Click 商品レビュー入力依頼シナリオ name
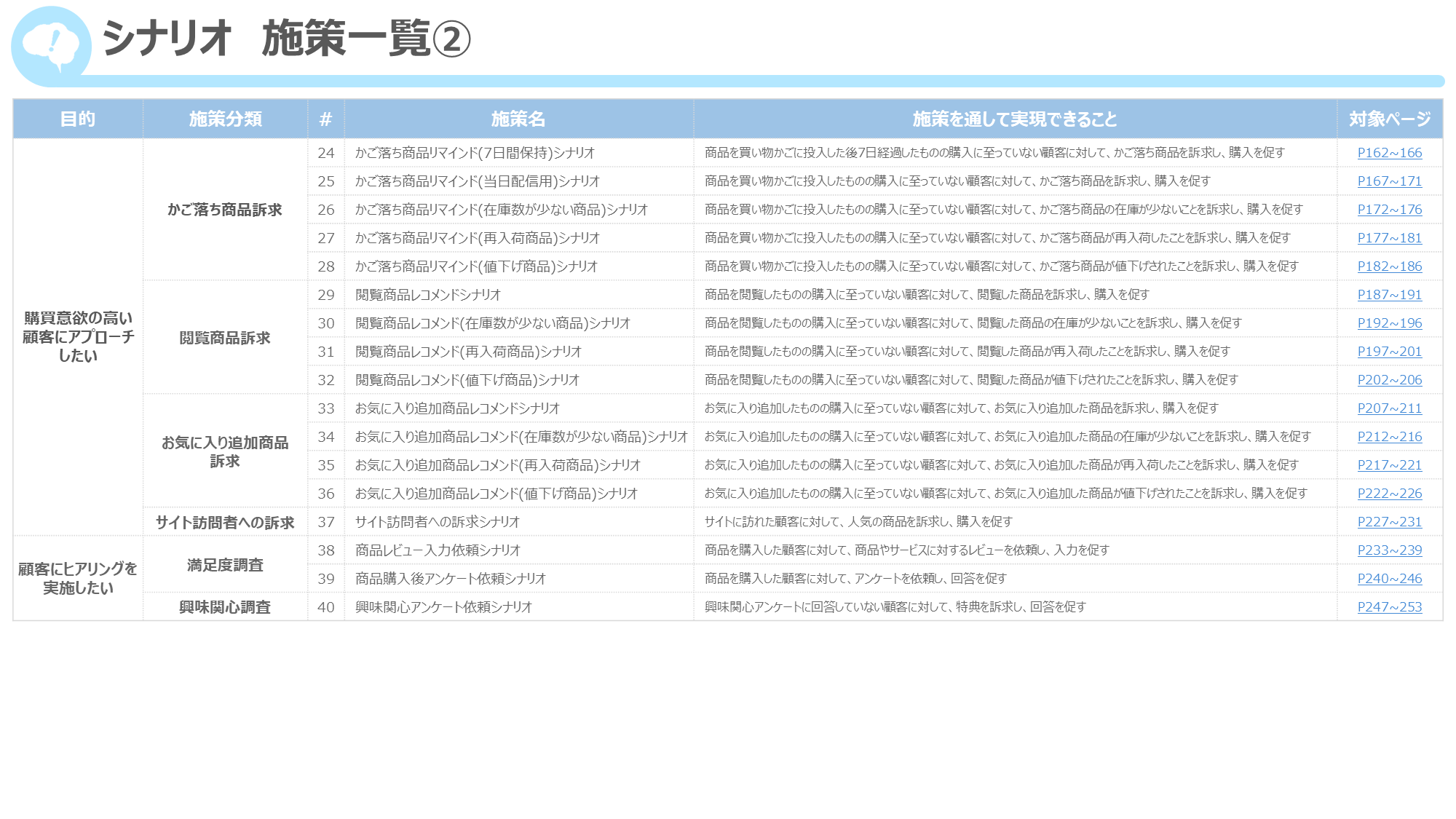1456x819 pixels. (438, 550)
